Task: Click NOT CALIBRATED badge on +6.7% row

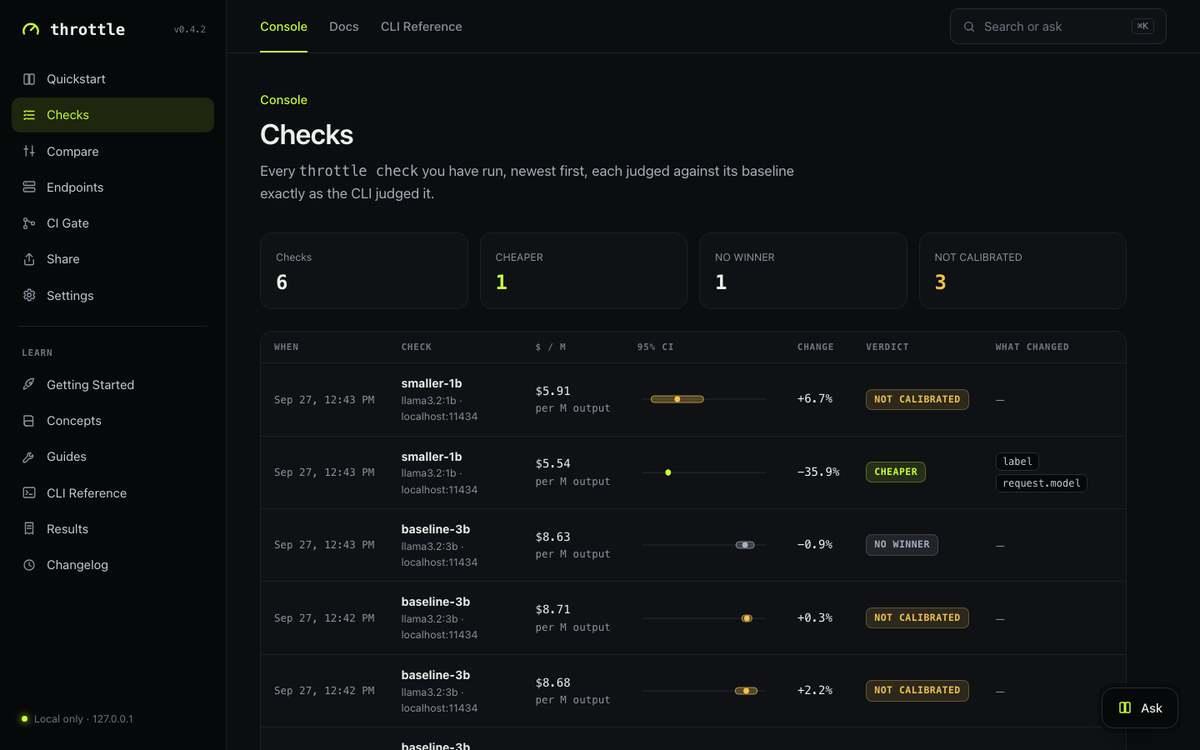Action: 917,399
